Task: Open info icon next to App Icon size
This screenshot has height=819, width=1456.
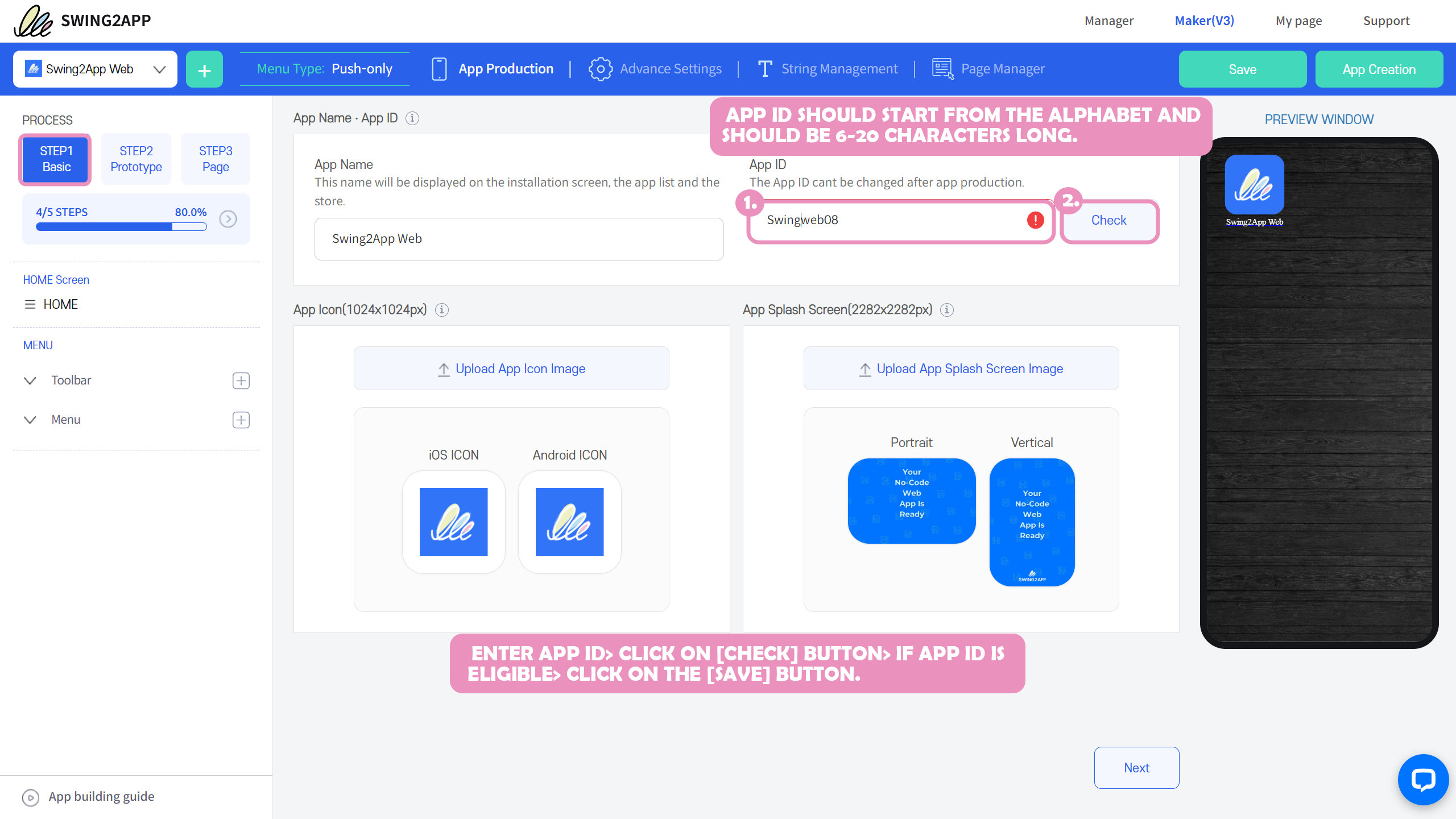Action: [442, 310]
